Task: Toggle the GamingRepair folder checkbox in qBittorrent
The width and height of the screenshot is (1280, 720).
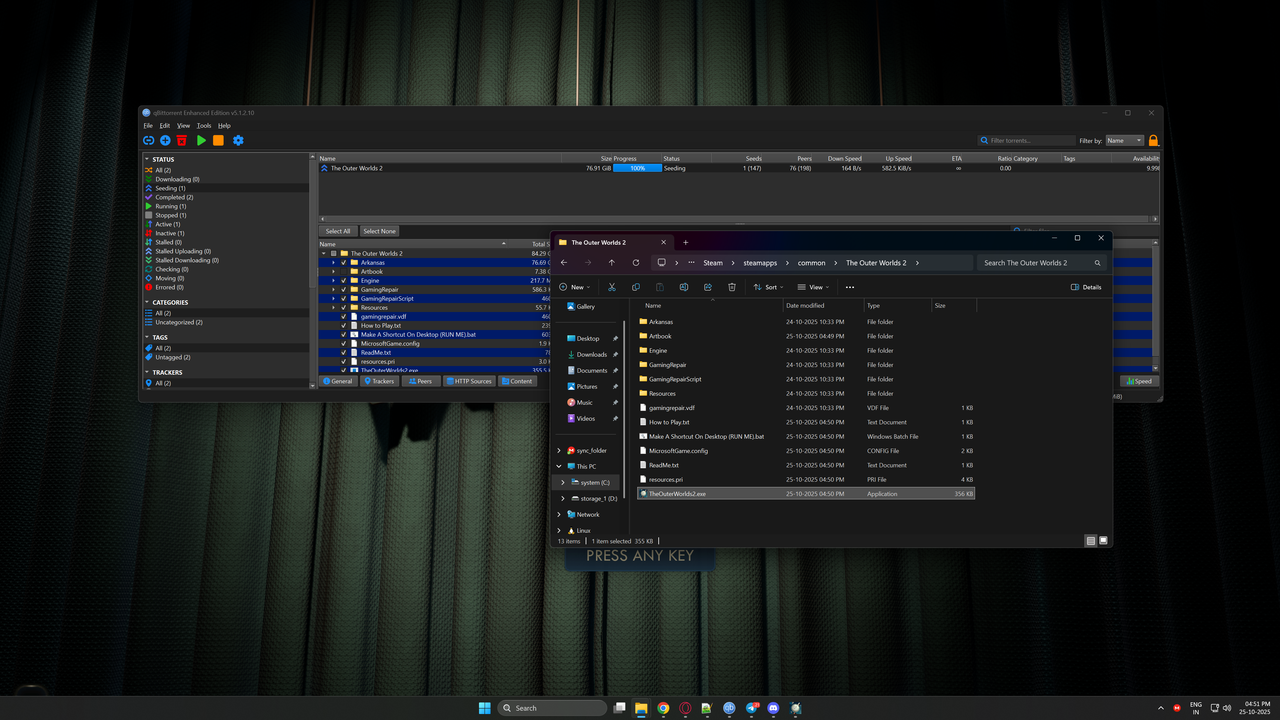Action: coord(344,289)
